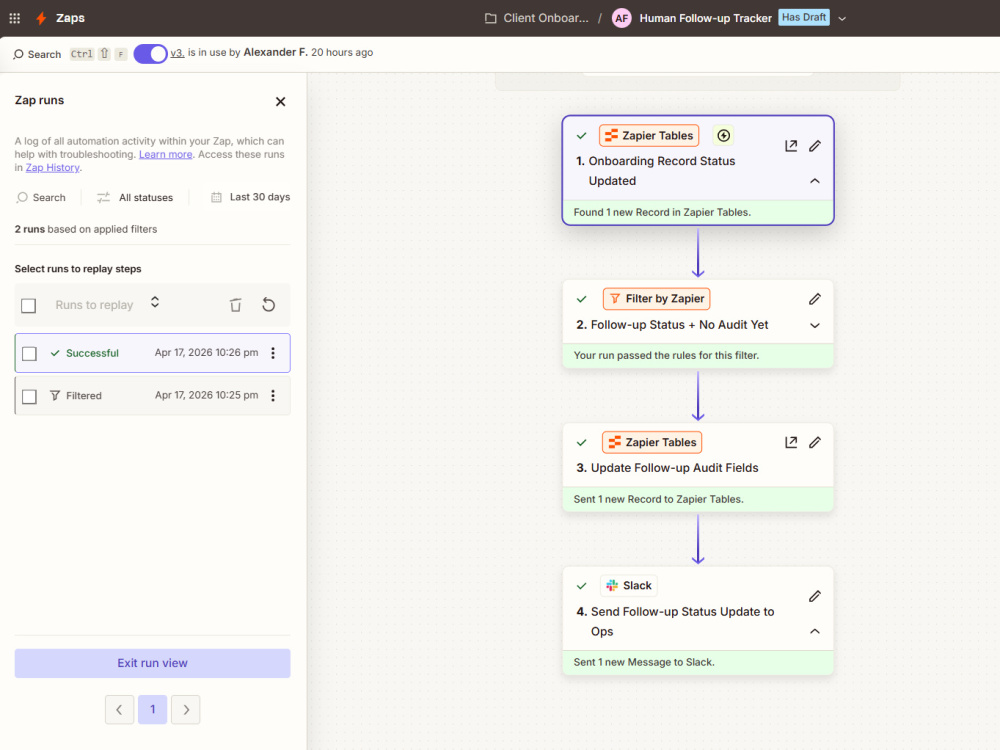Click the Zaps title text
Viewport: 1000px width, 750px height.
click(70, 18)
